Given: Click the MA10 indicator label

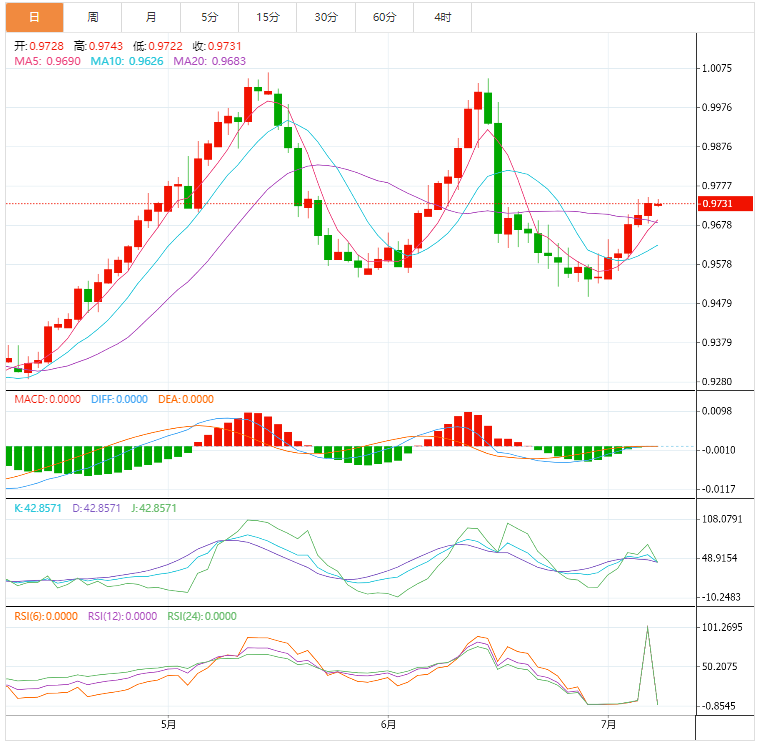Looking at the screenshot, I should [126, 62].
